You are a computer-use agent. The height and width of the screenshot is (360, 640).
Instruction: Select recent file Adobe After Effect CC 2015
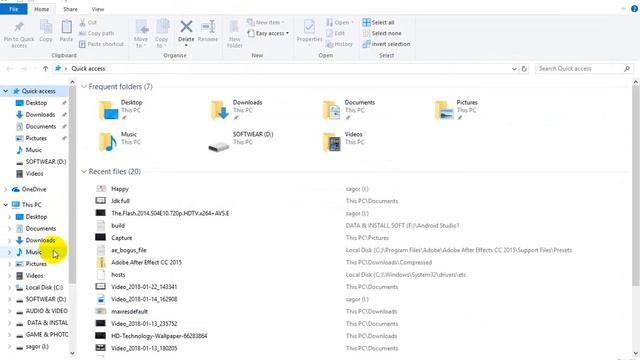click(x=146, y=262)
